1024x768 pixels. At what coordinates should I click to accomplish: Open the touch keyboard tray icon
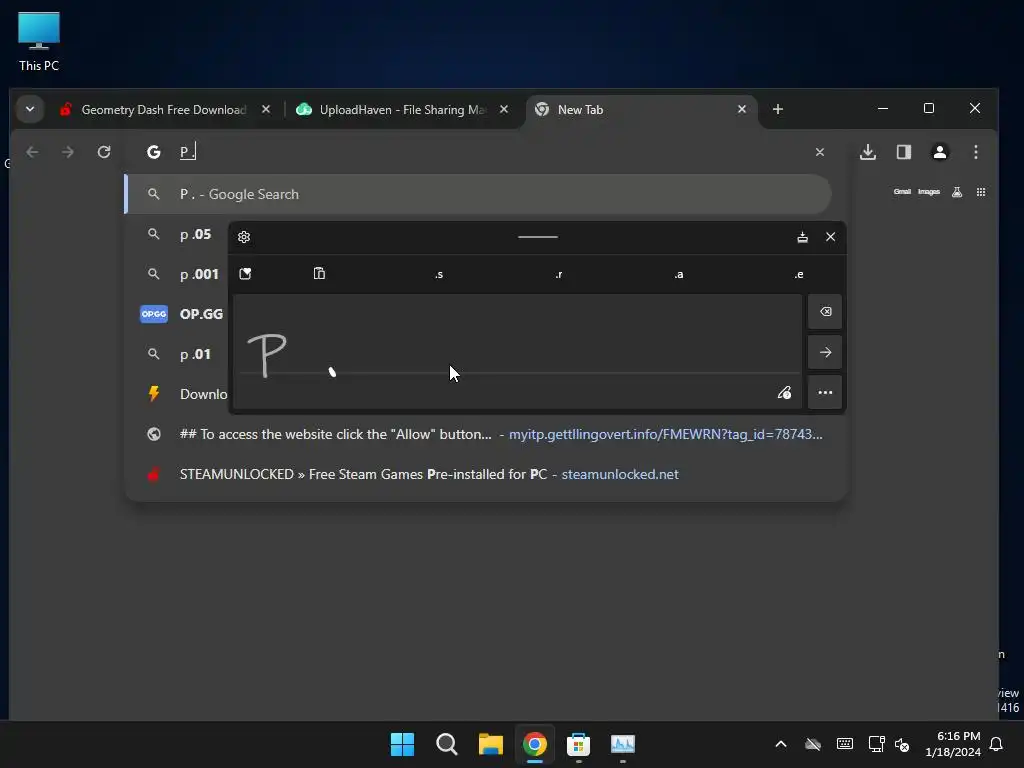(x=844, y=744)
